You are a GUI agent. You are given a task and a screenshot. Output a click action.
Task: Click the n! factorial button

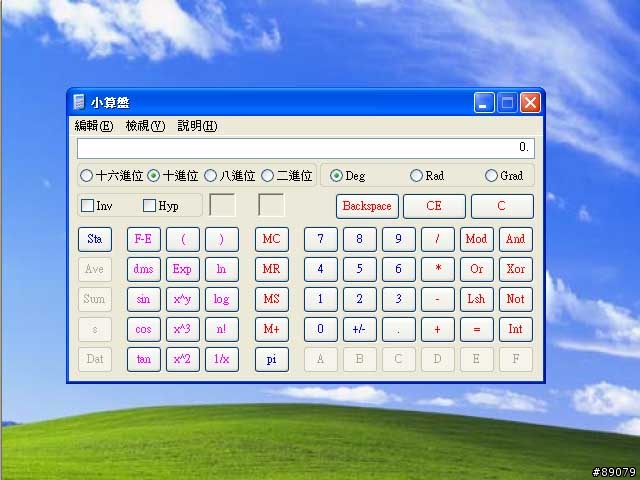pyautogui.click(x=222, y=329)
